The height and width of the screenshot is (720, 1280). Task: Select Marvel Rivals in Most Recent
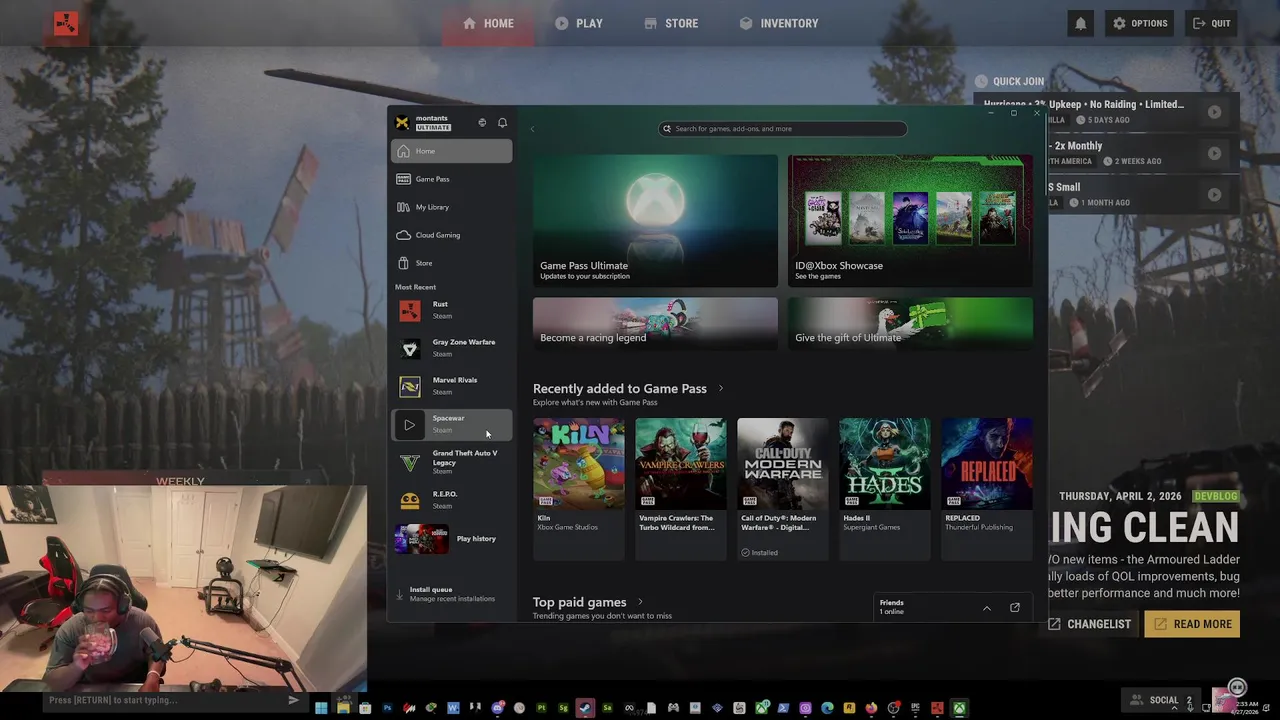[x=451, y=386]
